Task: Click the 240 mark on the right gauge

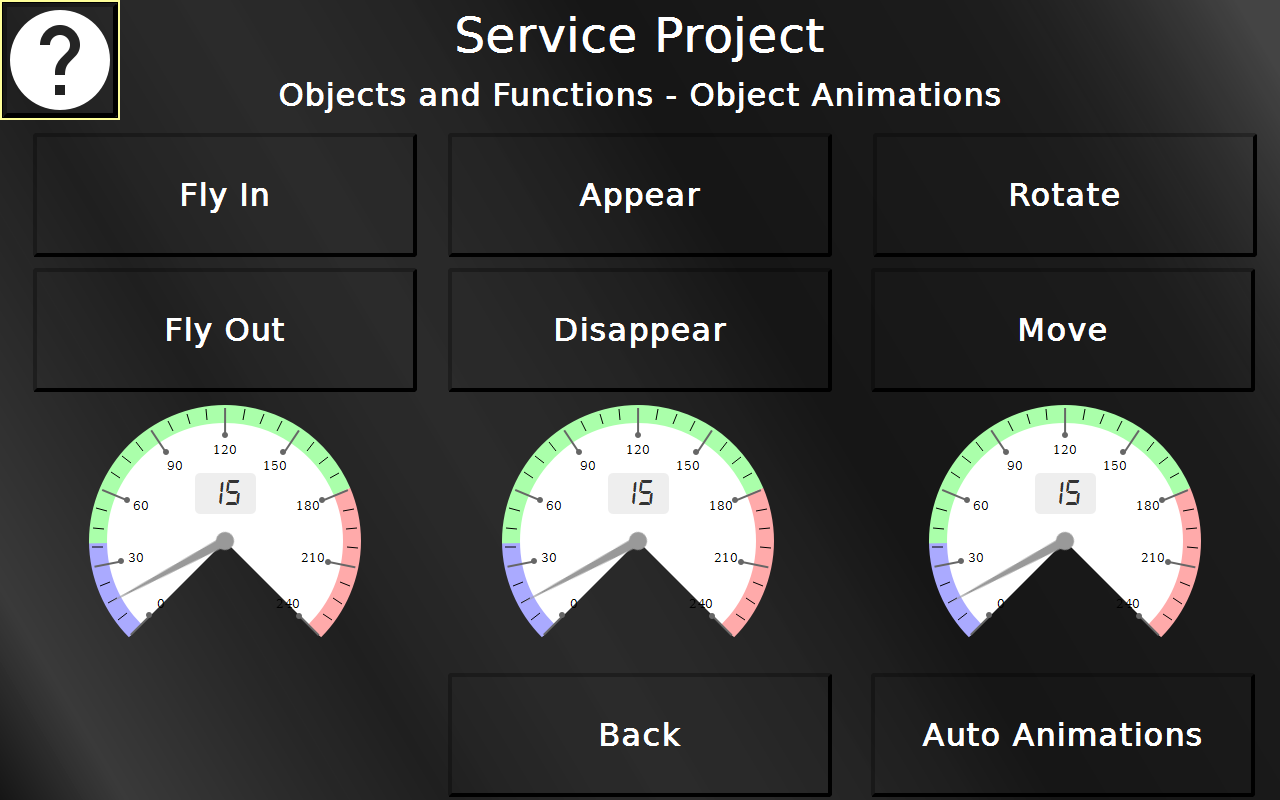Action: click(1127, 604)
